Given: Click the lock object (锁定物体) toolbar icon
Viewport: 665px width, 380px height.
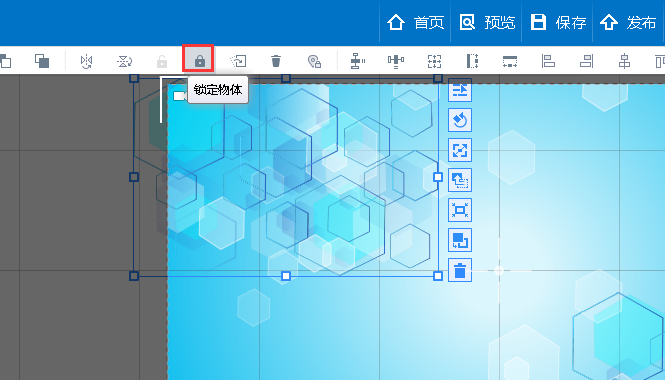Looking at the screenshot, I should [200, 61].
